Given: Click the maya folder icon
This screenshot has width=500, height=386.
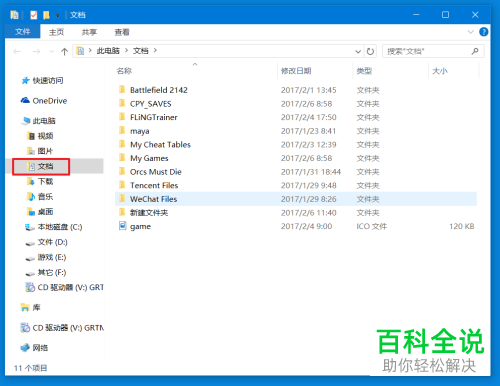Looking at the screenshot, I should 122,131.
